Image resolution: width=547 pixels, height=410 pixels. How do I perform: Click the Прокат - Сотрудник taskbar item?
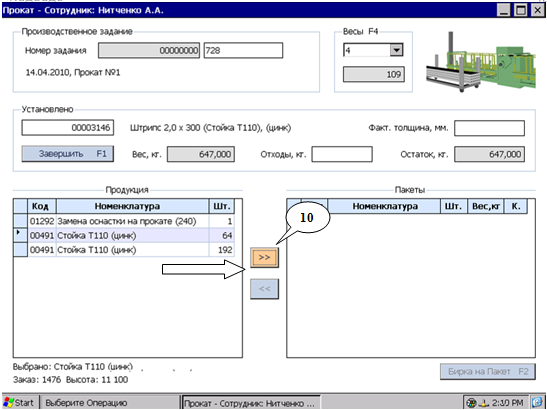[x=251, y=403]
